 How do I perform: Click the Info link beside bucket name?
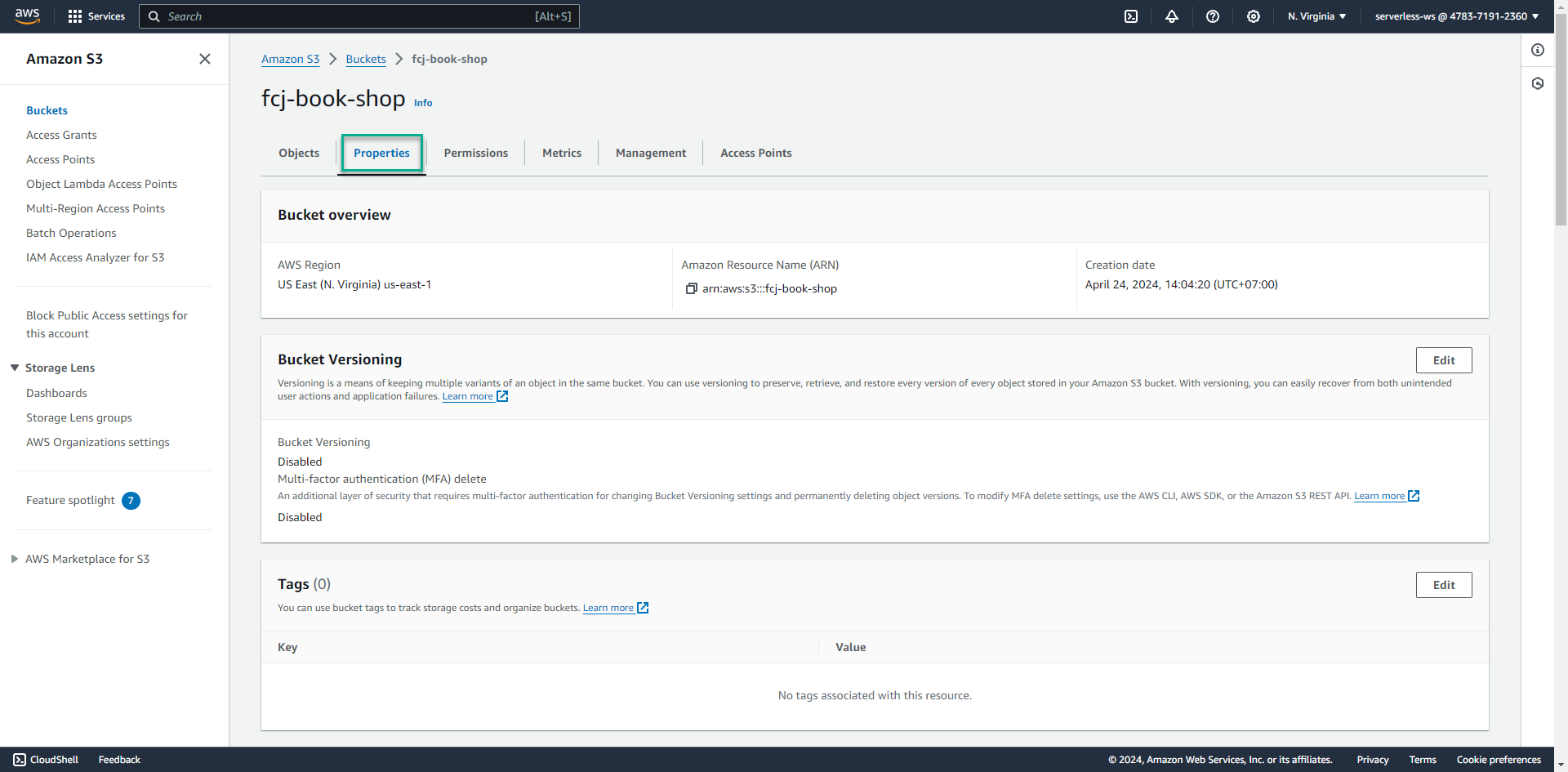pyautogui.click(x=423, y=103)
